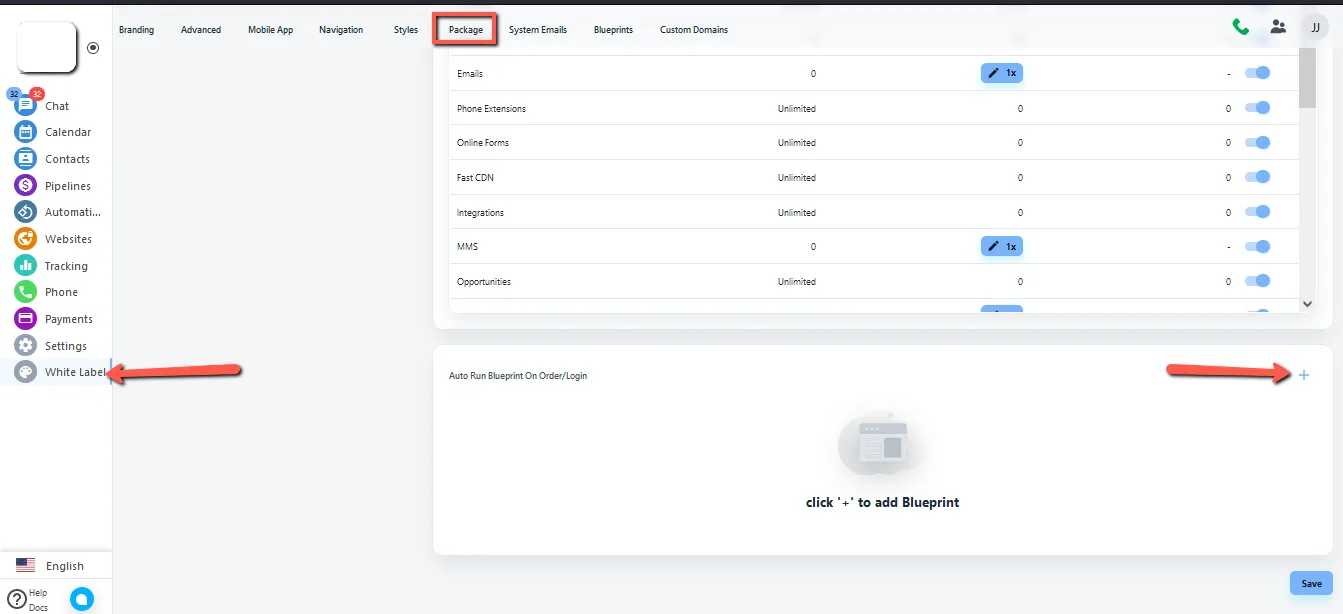This screenshot has width=1343, height=614.
Task: Click the Save button
Action: pyautogui.click(x=1311, y=584)
